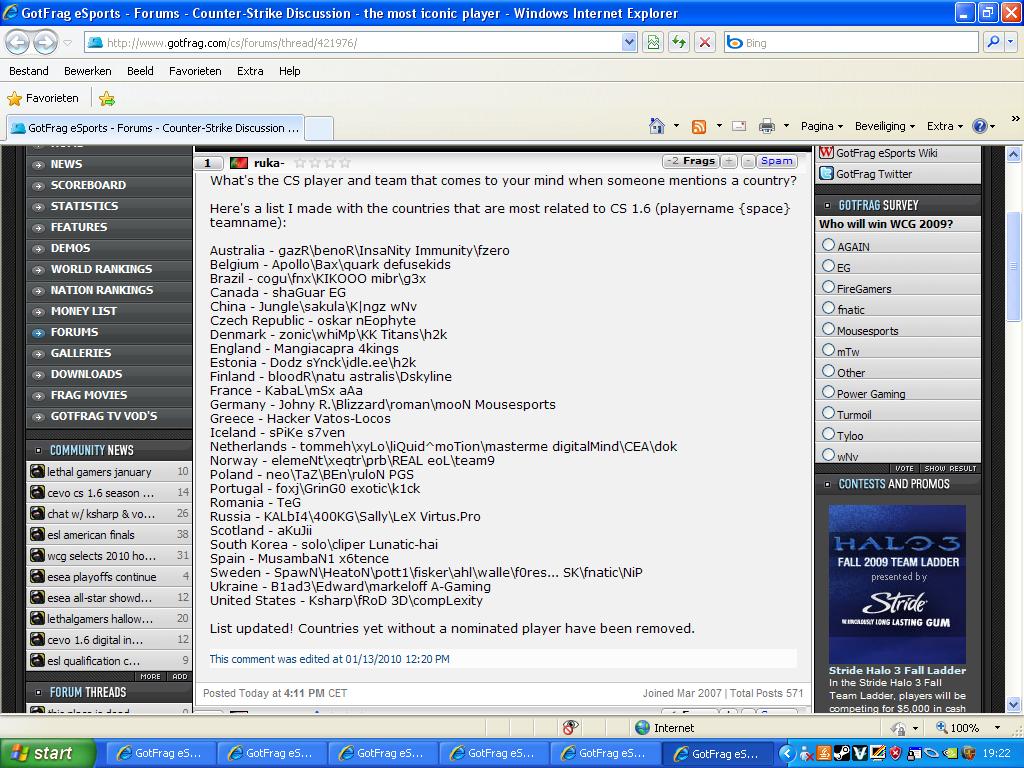Click VOTE button under the survey

(904, 468)
